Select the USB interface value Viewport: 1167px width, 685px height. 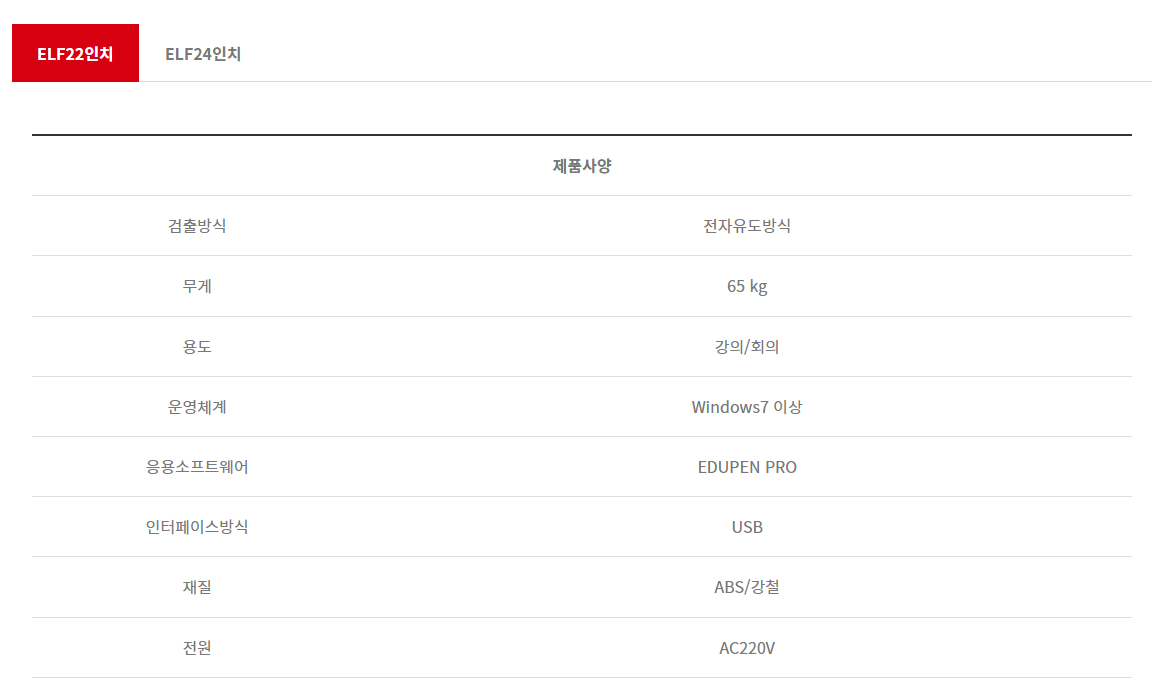coord(747,527)
